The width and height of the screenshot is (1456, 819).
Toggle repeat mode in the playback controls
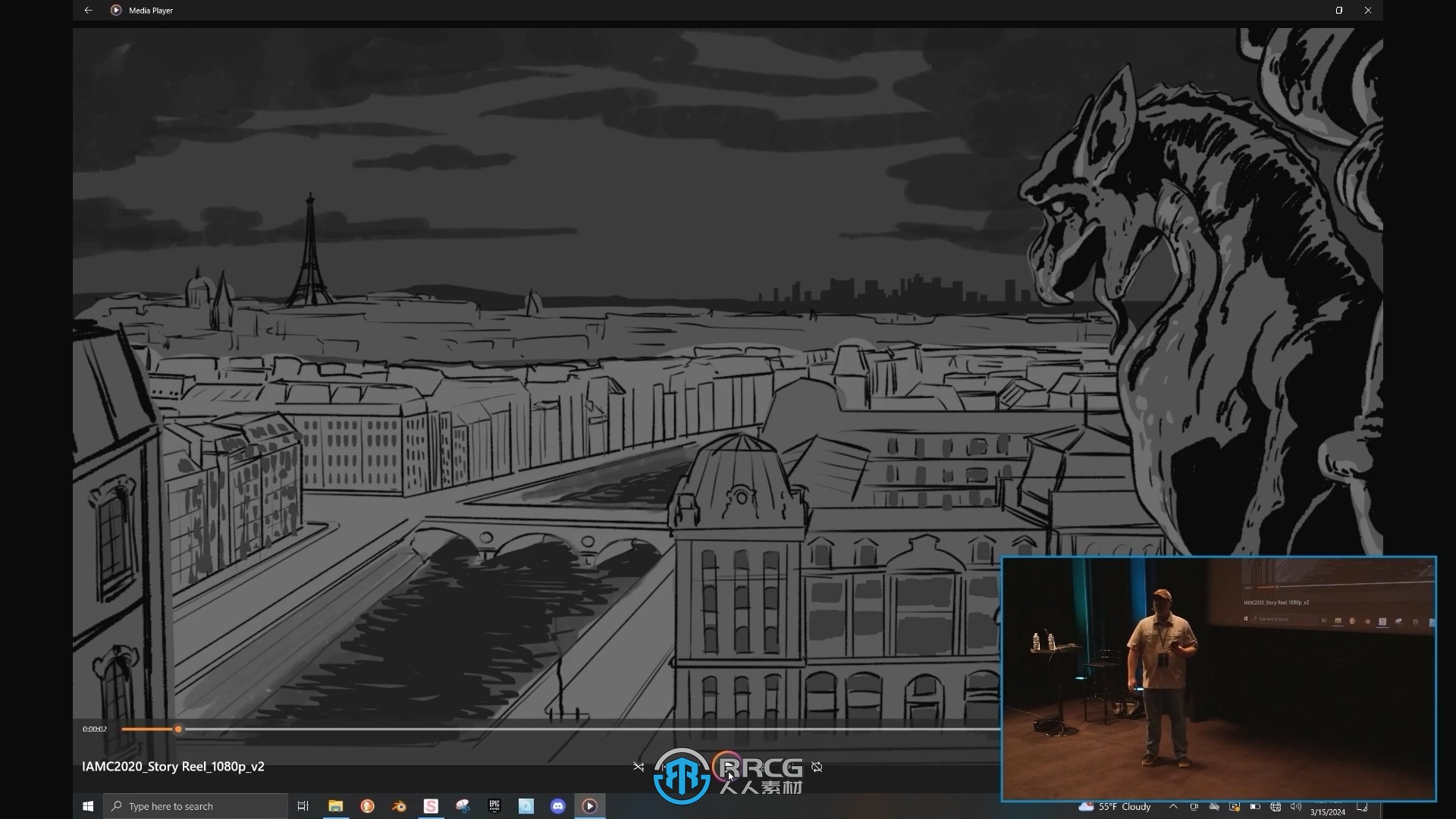[817, 767]
